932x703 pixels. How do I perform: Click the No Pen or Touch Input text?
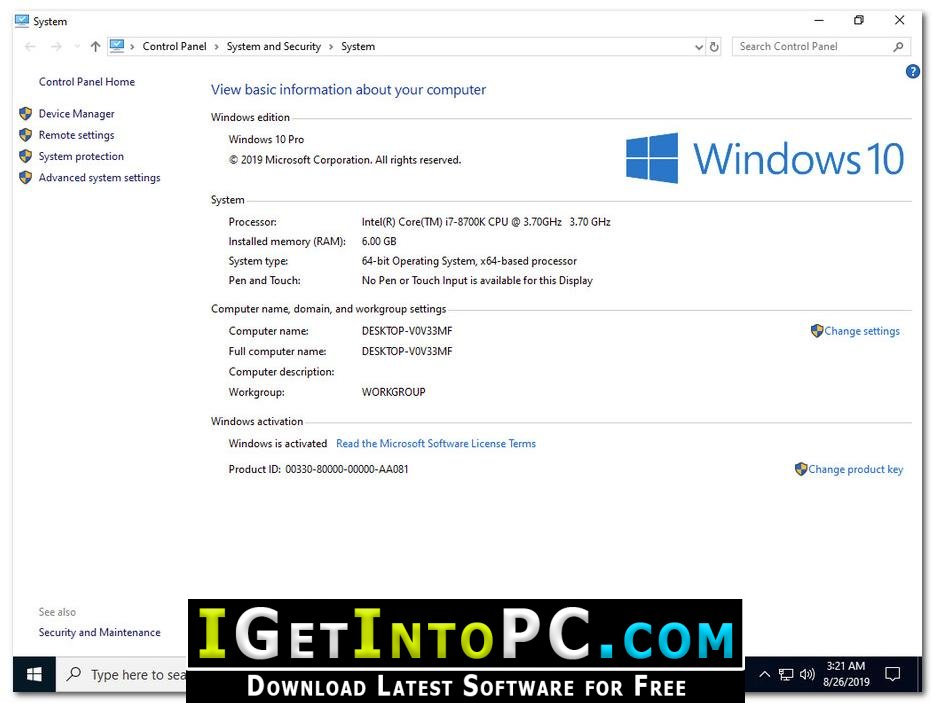coord(477,280)
